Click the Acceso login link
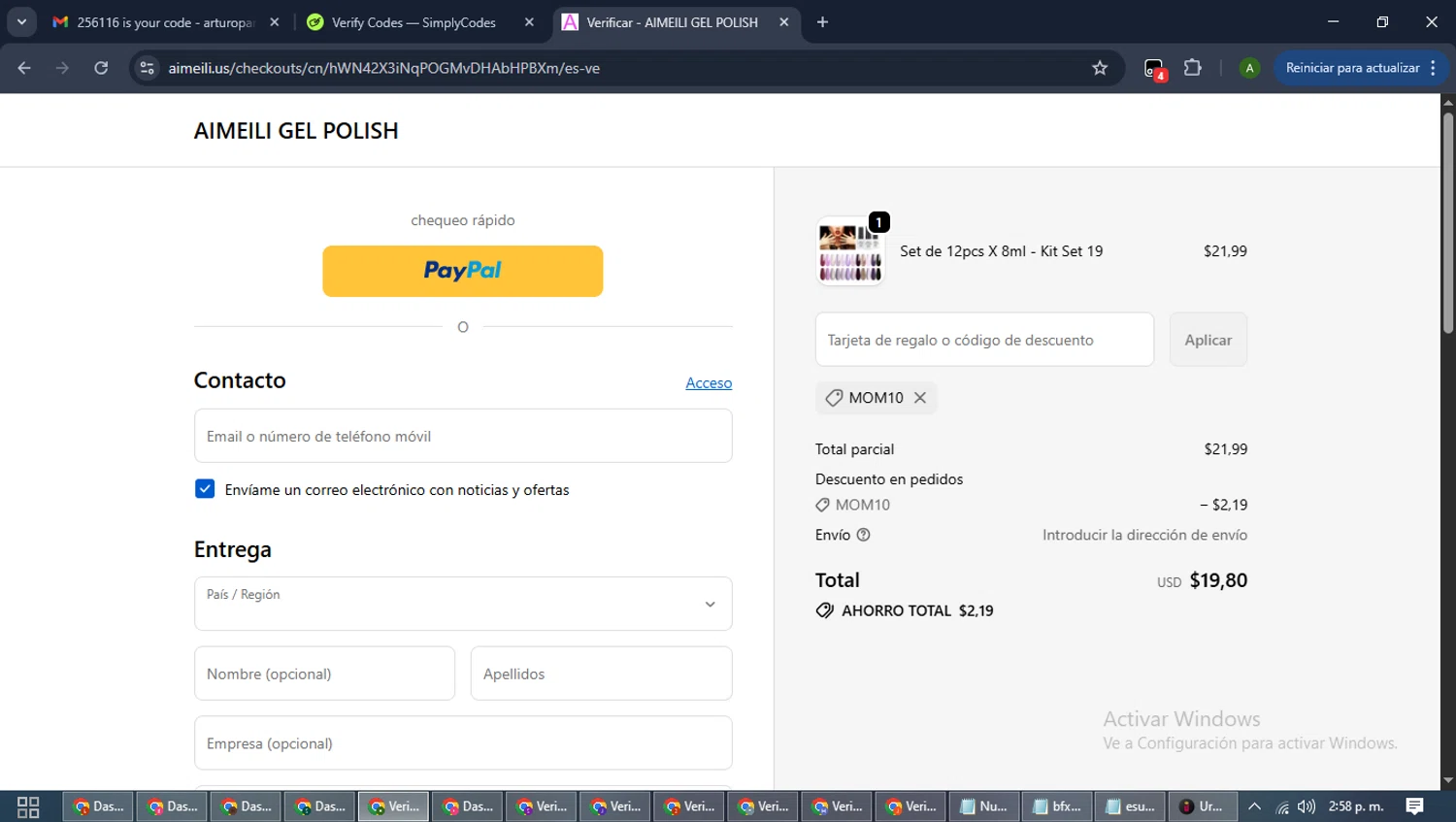 click(709, 383)
